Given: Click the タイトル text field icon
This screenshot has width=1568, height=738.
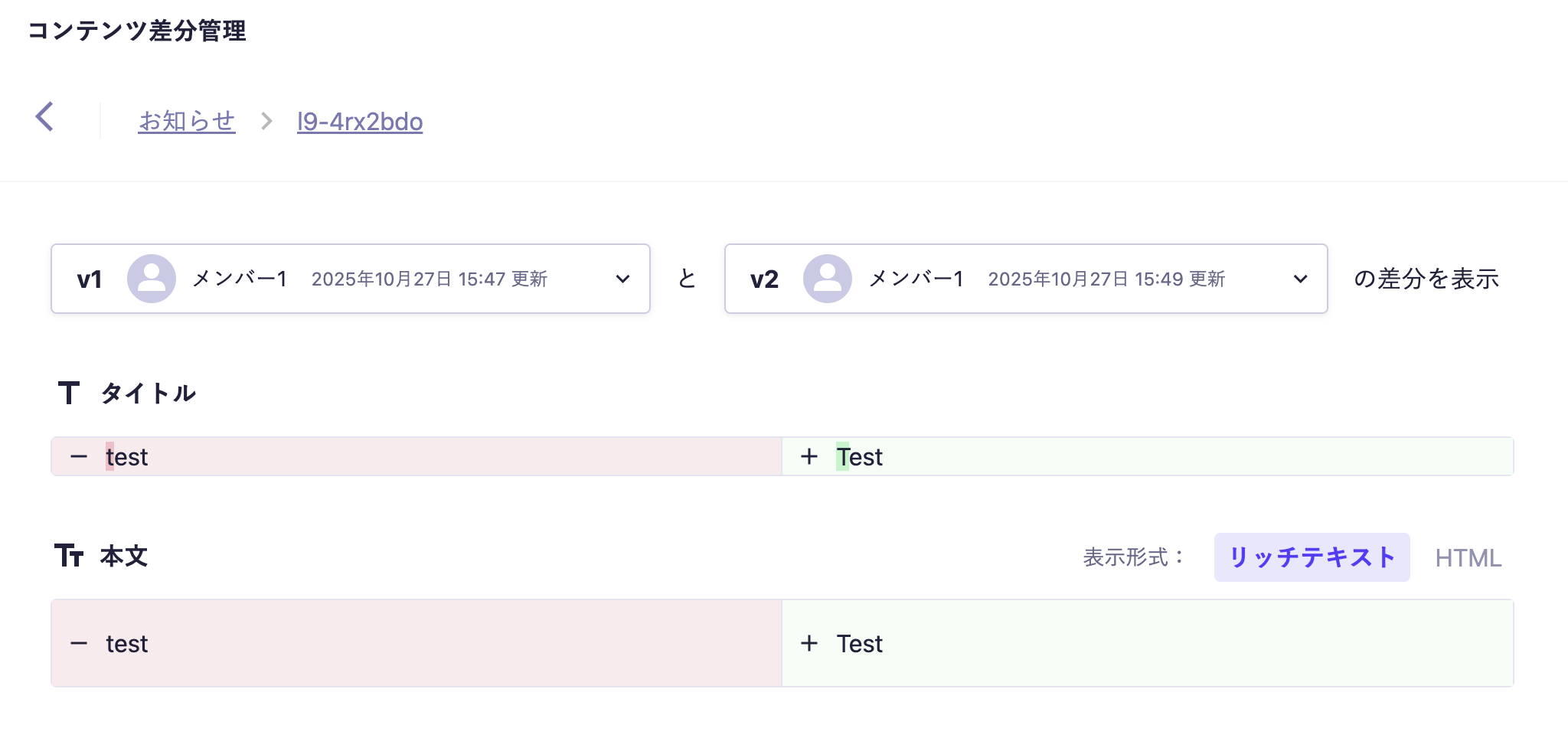Looking at the screenshot, I should 69,393.
